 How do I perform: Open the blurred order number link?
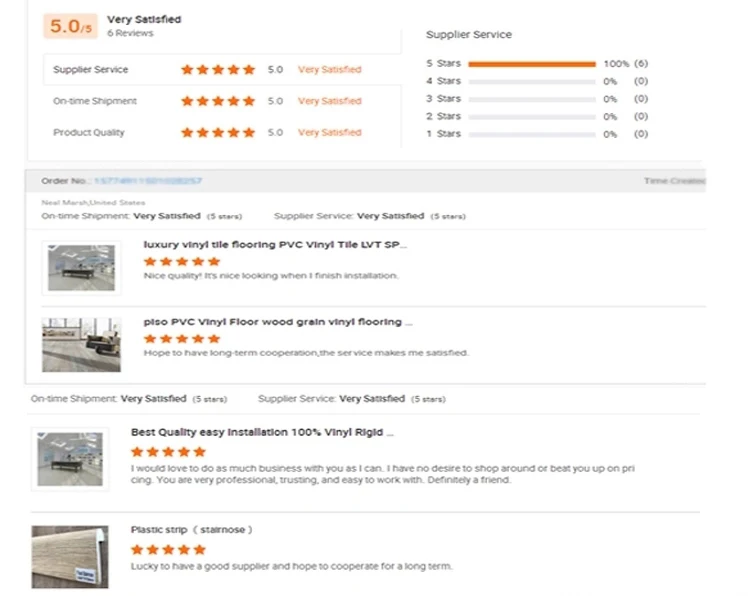point(148,181)
